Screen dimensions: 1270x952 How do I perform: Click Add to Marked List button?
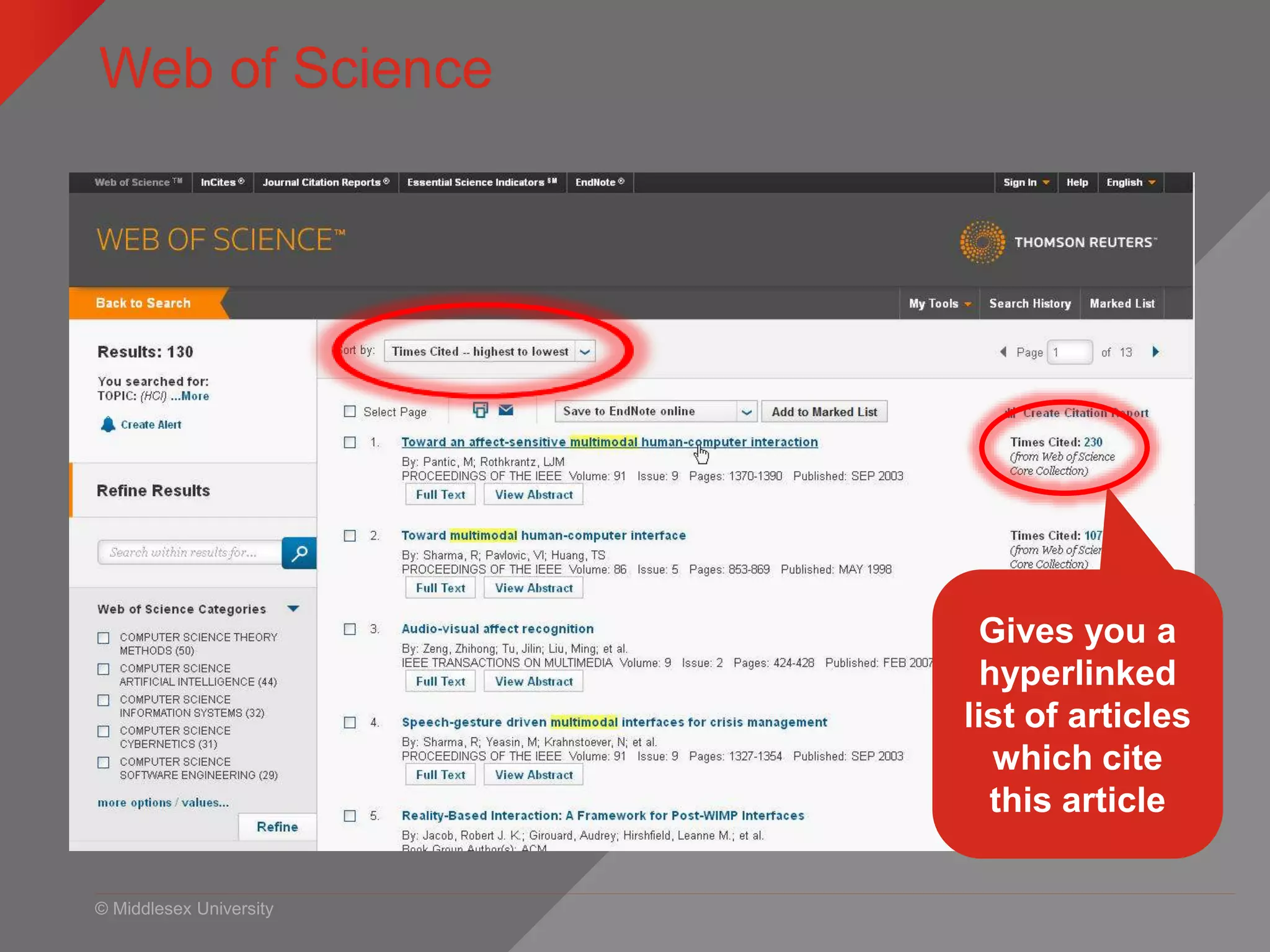click(x=824, y=412)
